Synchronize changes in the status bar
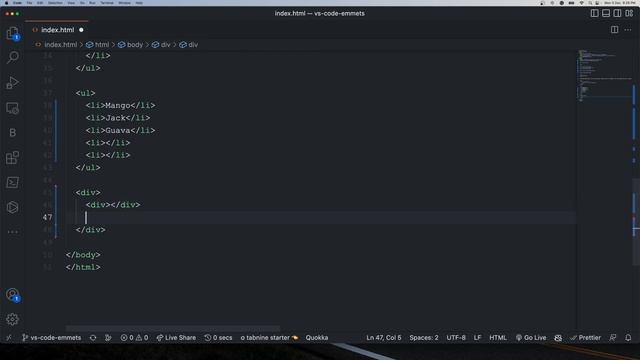 [93, 338]
